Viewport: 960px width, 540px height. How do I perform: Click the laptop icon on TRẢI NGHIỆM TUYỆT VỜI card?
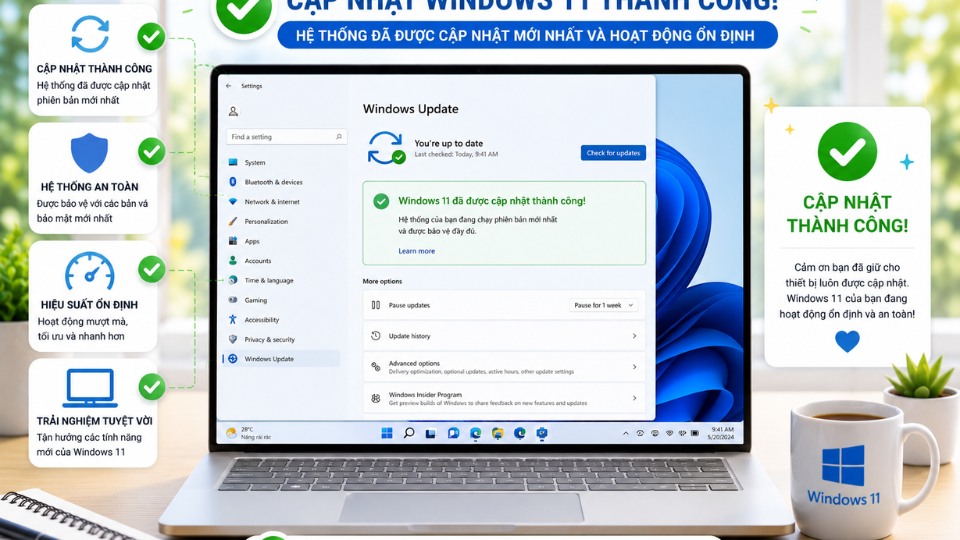(90, 388)
